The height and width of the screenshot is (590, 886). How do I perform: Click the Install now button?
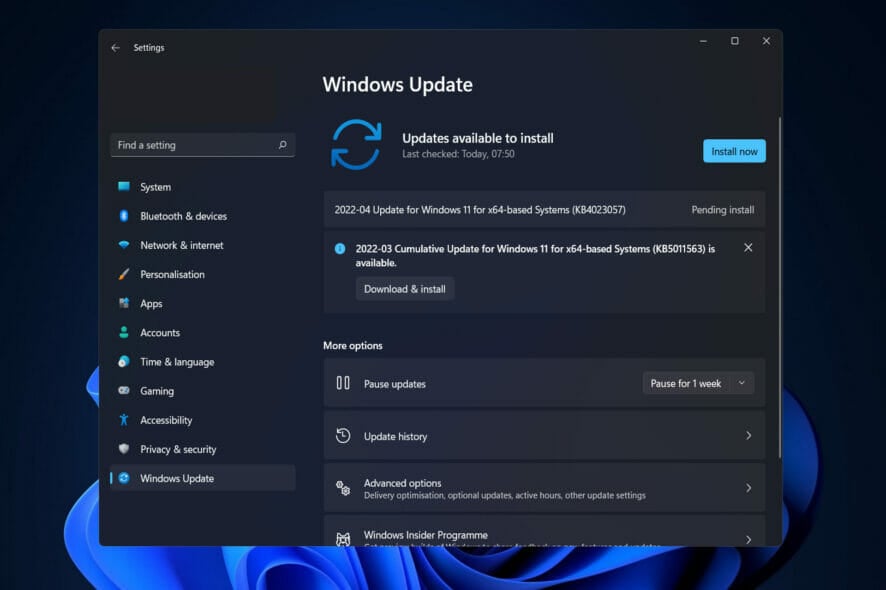(734, 150)
